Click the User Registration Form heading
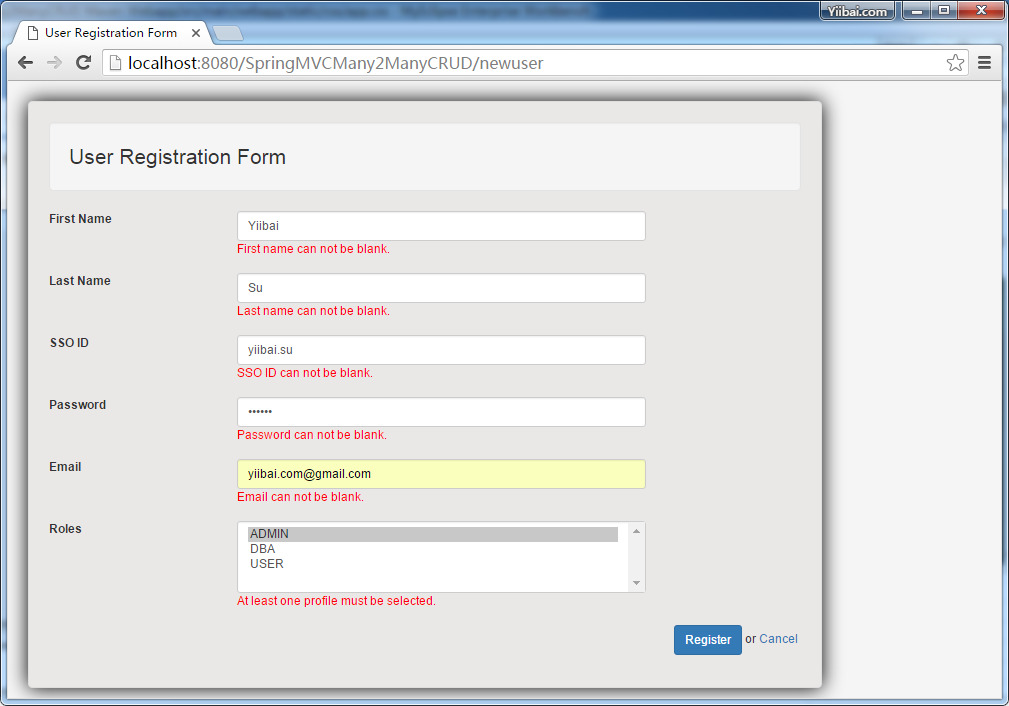This screenshot has width=1009, height=706. coord(178,157)
